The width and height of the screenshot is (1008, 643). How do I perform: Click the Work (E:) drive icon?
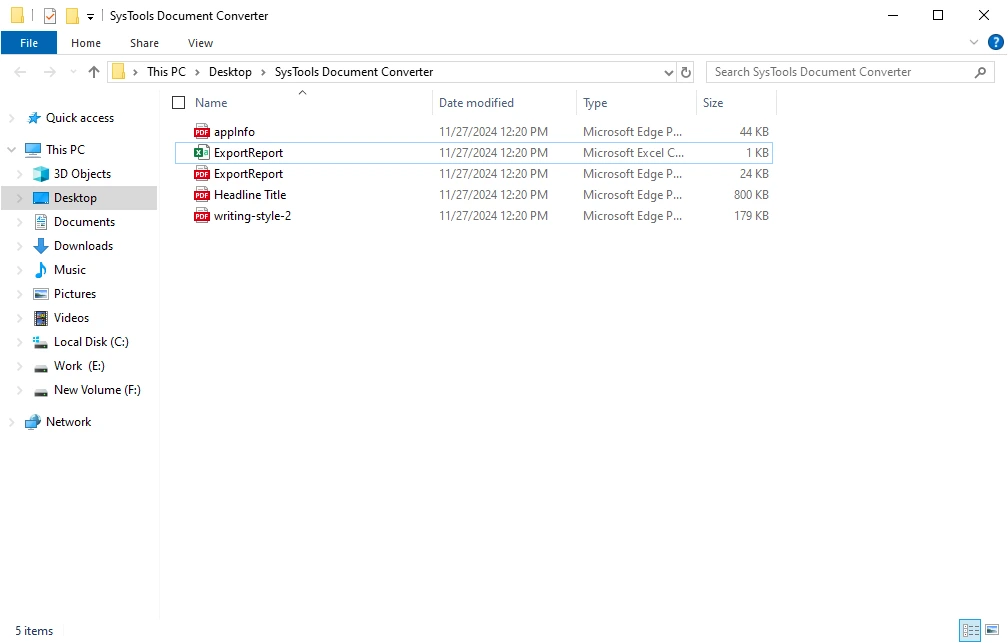click(x=41, y=368)
